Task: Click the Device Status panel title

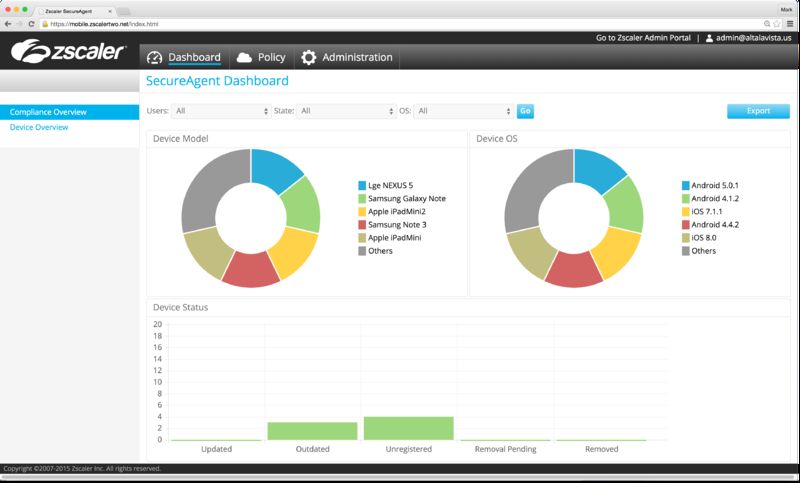Action: (181, 308)
